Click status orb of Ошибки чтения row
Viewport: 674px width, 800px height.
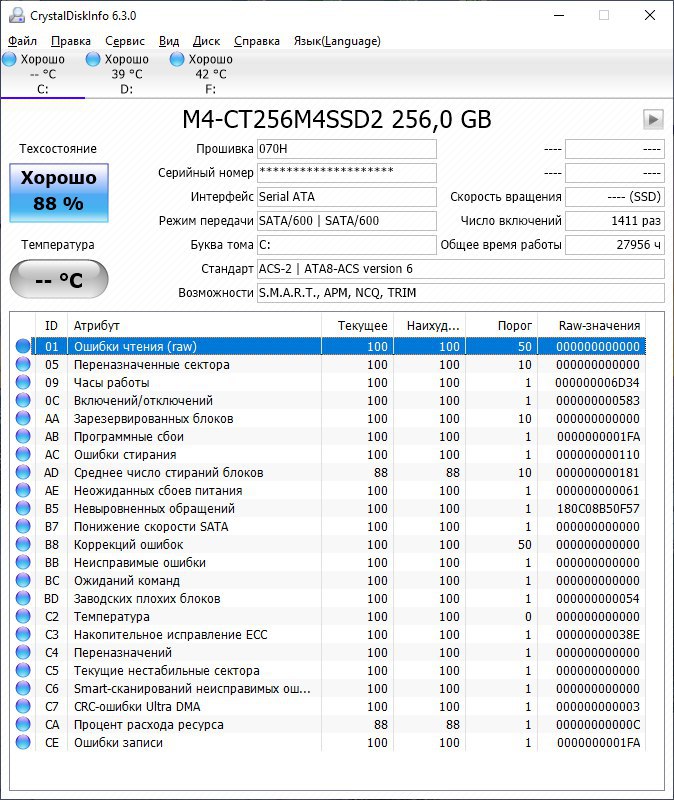point(23,346)
